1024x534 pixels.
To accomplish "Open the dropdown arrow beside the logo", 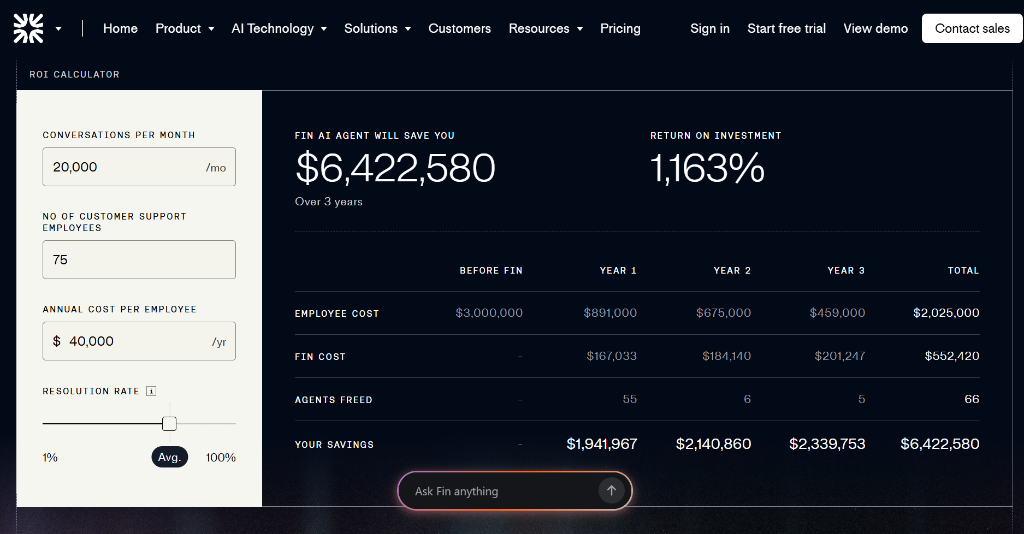I will (59, 29).
